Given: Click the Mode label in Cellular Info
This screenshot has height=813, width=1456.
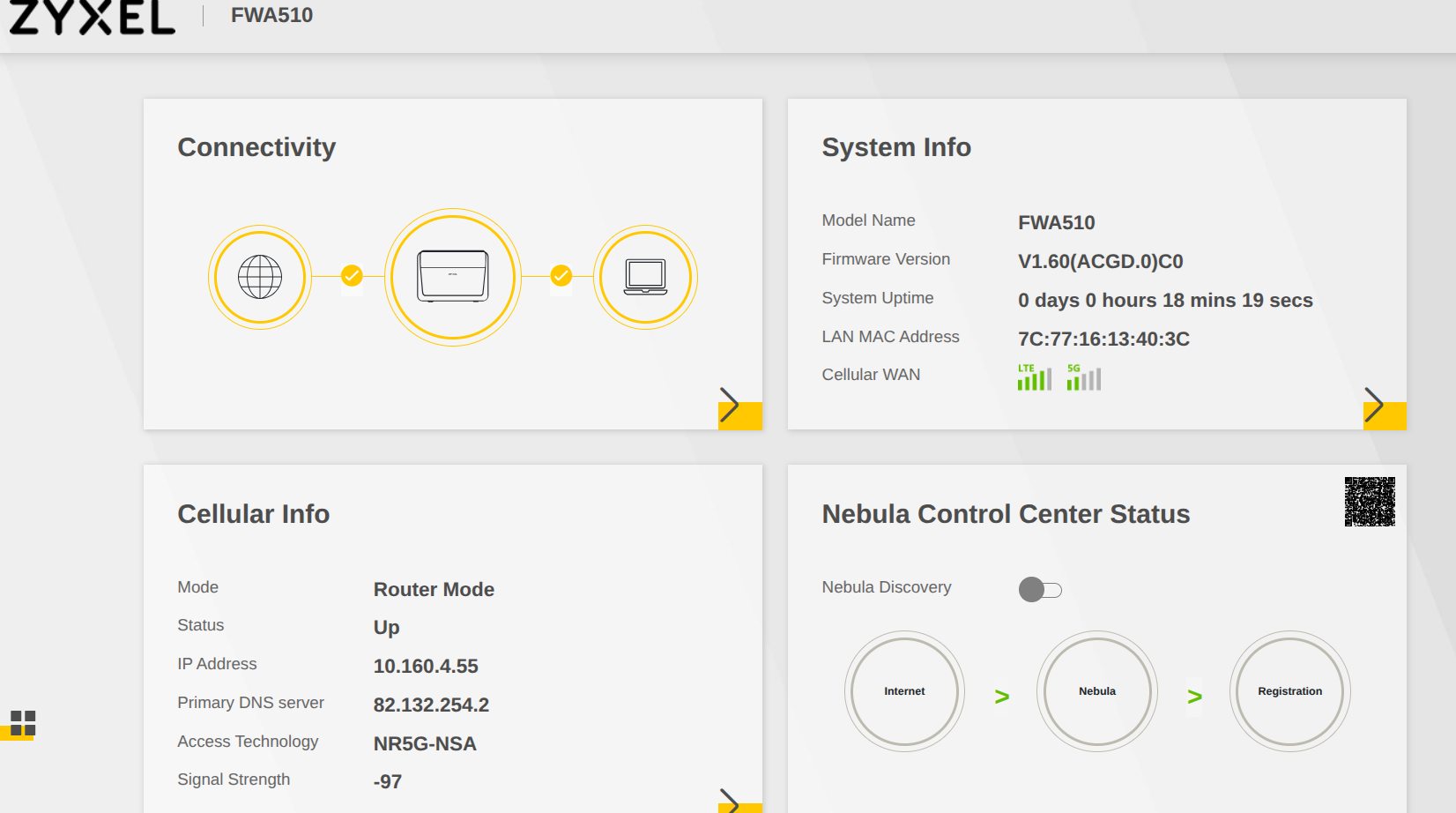Looking at the screenshot, I should pyautogui.click(x=197, y=587).
